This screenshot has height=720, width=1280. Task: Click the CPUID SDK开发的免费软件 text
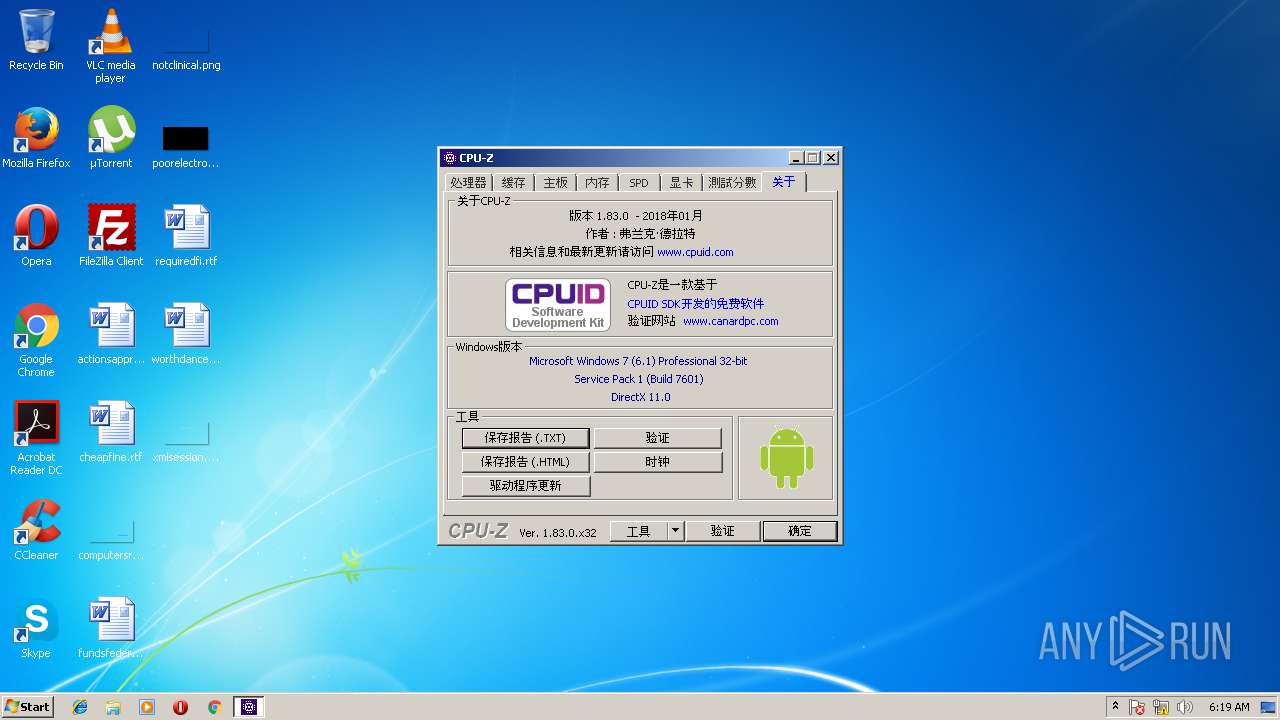[x=695, y=303]
